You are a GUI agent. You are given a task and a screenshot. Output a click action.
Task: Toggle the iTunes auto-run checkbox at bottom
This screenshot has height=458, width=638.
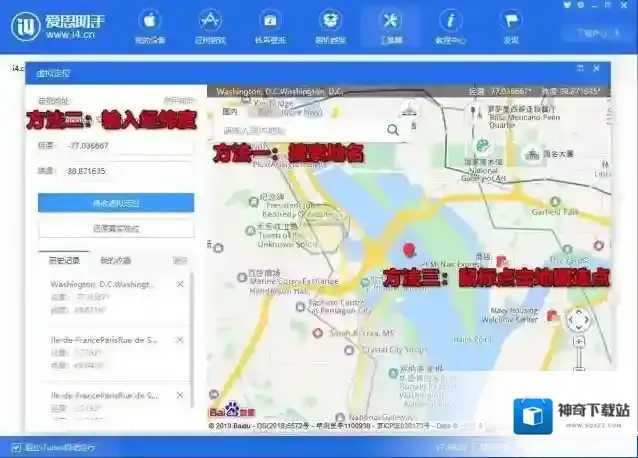click(16, 447)
